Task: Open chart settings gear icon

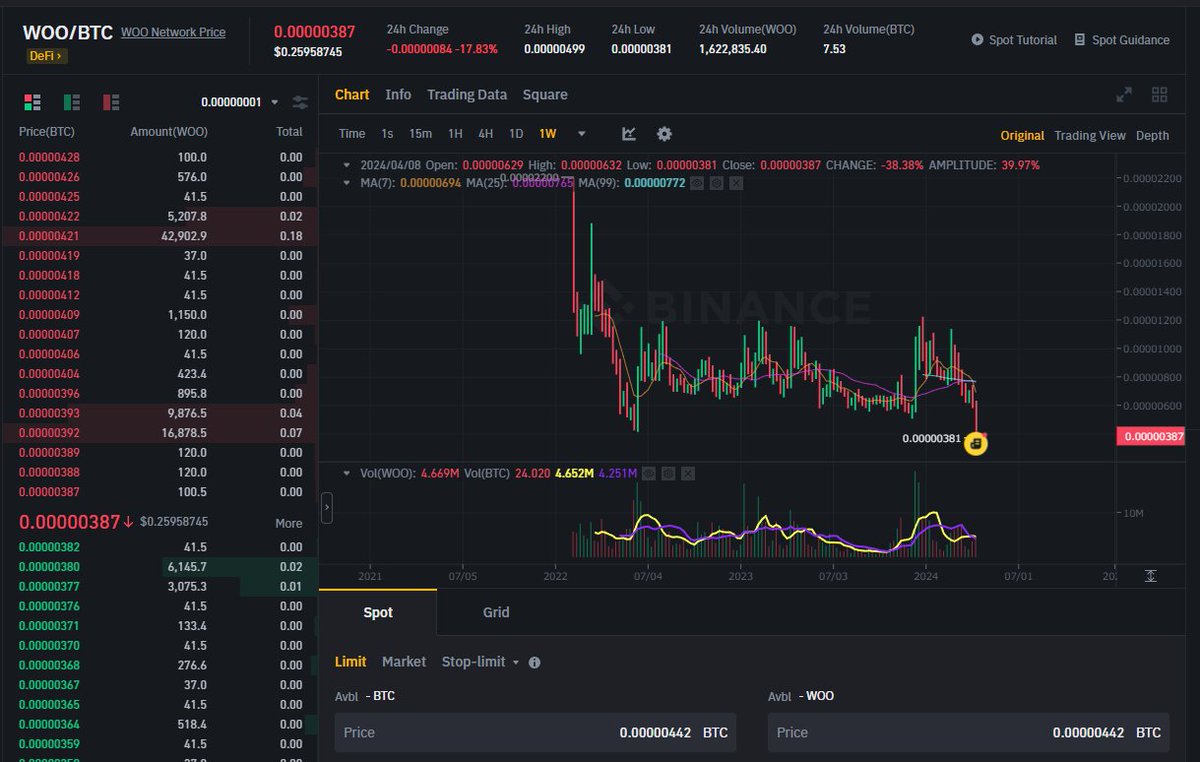Action: [x=664, y=134]
